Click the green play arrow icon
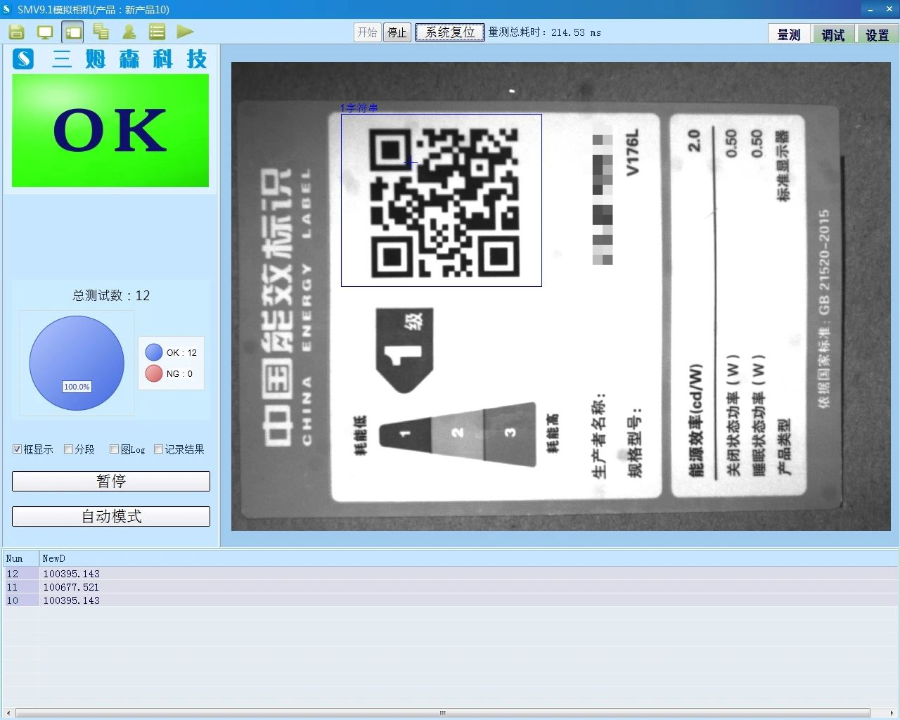This screenshot has width=900, height=720. click(185, 32)
